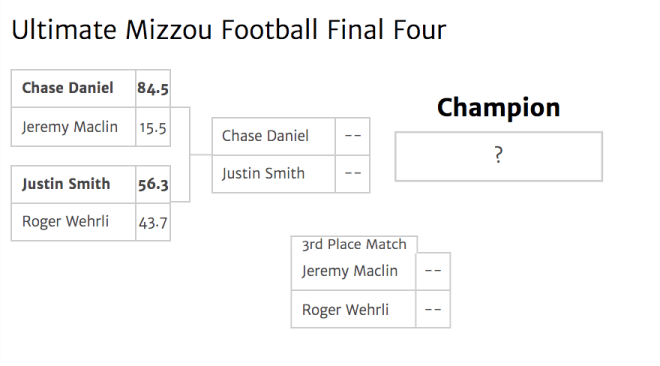Screen dimensions: 660x366
Task: Click the 43.7 score for Roger Wehrli
Action: pyautogui.click(x=153, y=222)
